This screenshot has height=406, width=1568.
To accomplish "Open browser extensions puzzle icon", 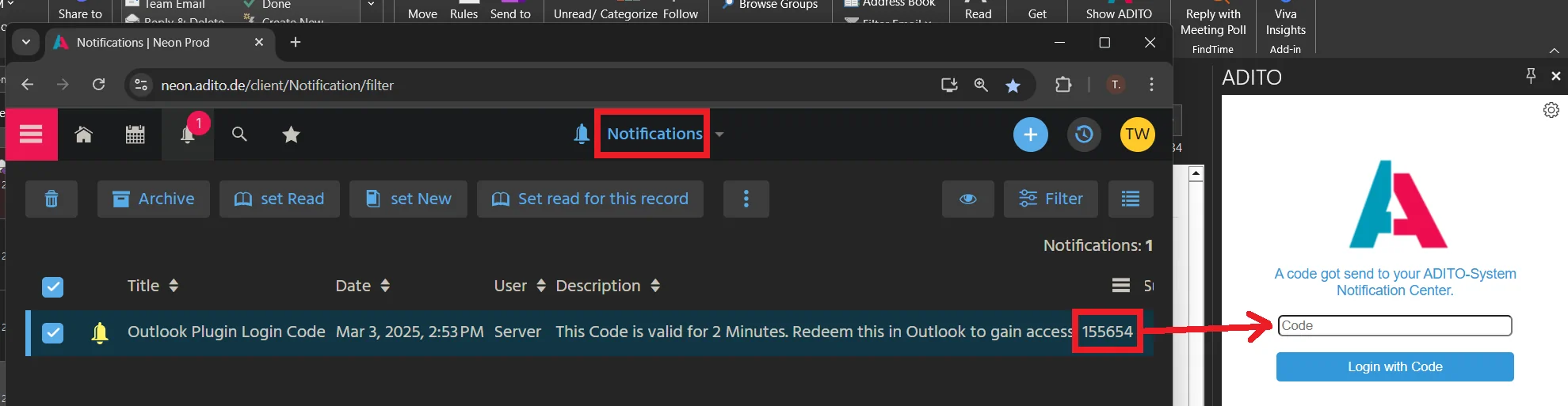I will 1063,85.
